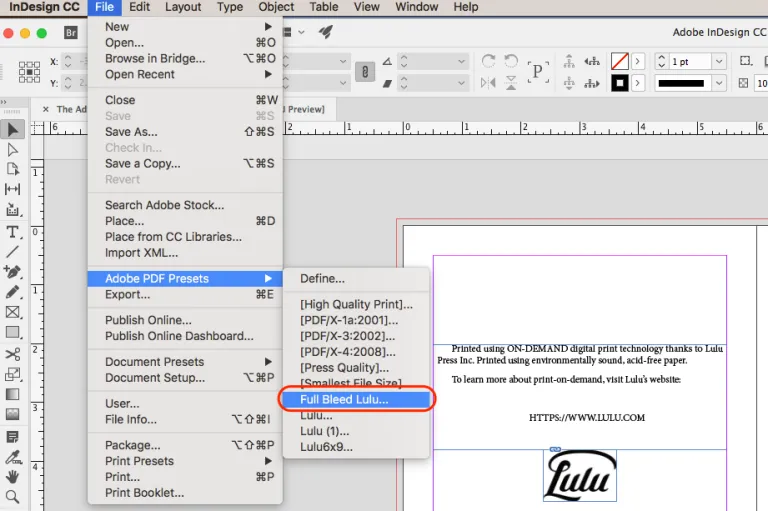Expand the Document Presets submenu
Viewport: 768px width, 511px height.
pyautogui.click(x=185, y=362)
